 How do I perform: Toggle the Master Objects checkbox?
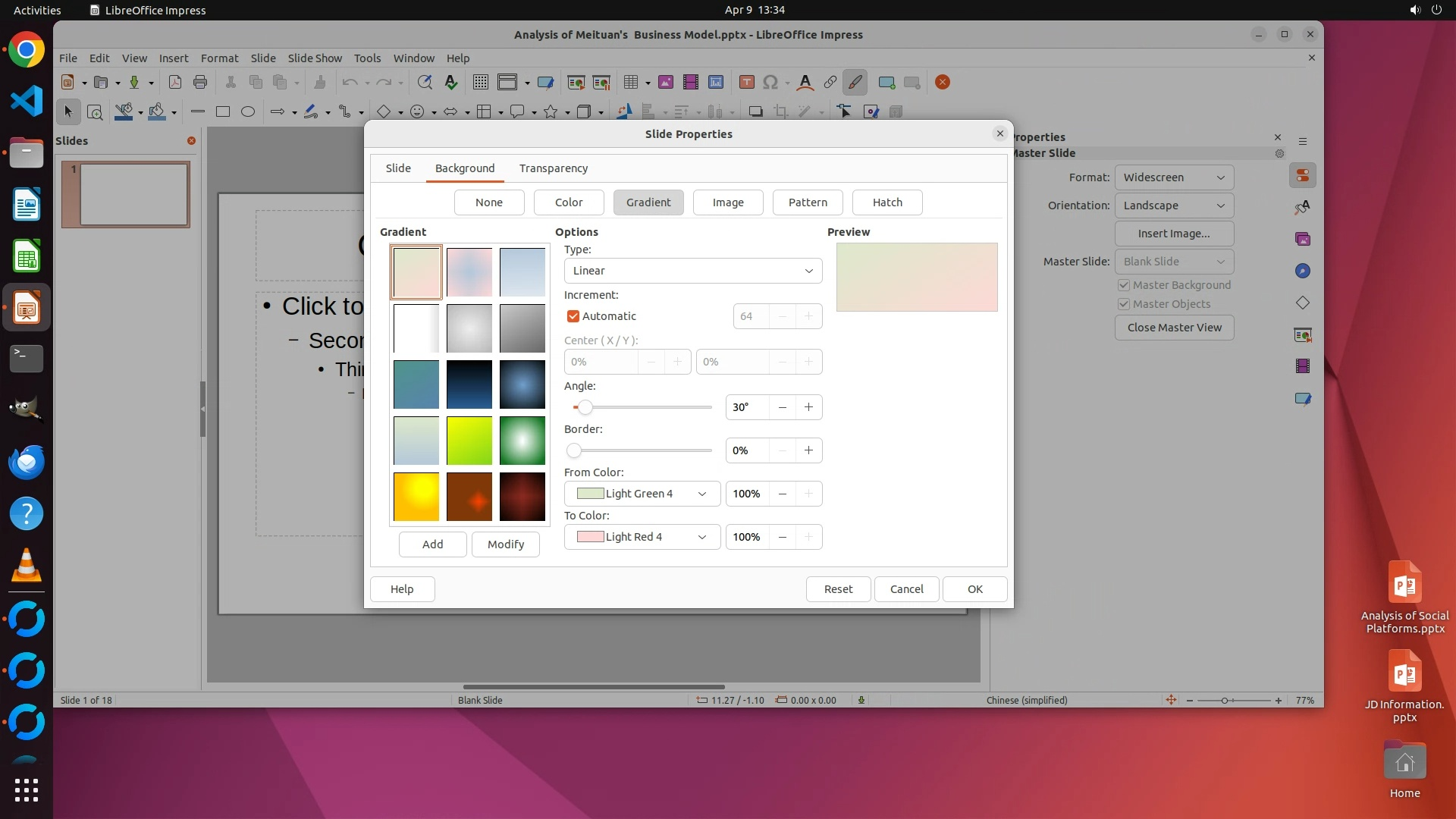point(1124,304)
